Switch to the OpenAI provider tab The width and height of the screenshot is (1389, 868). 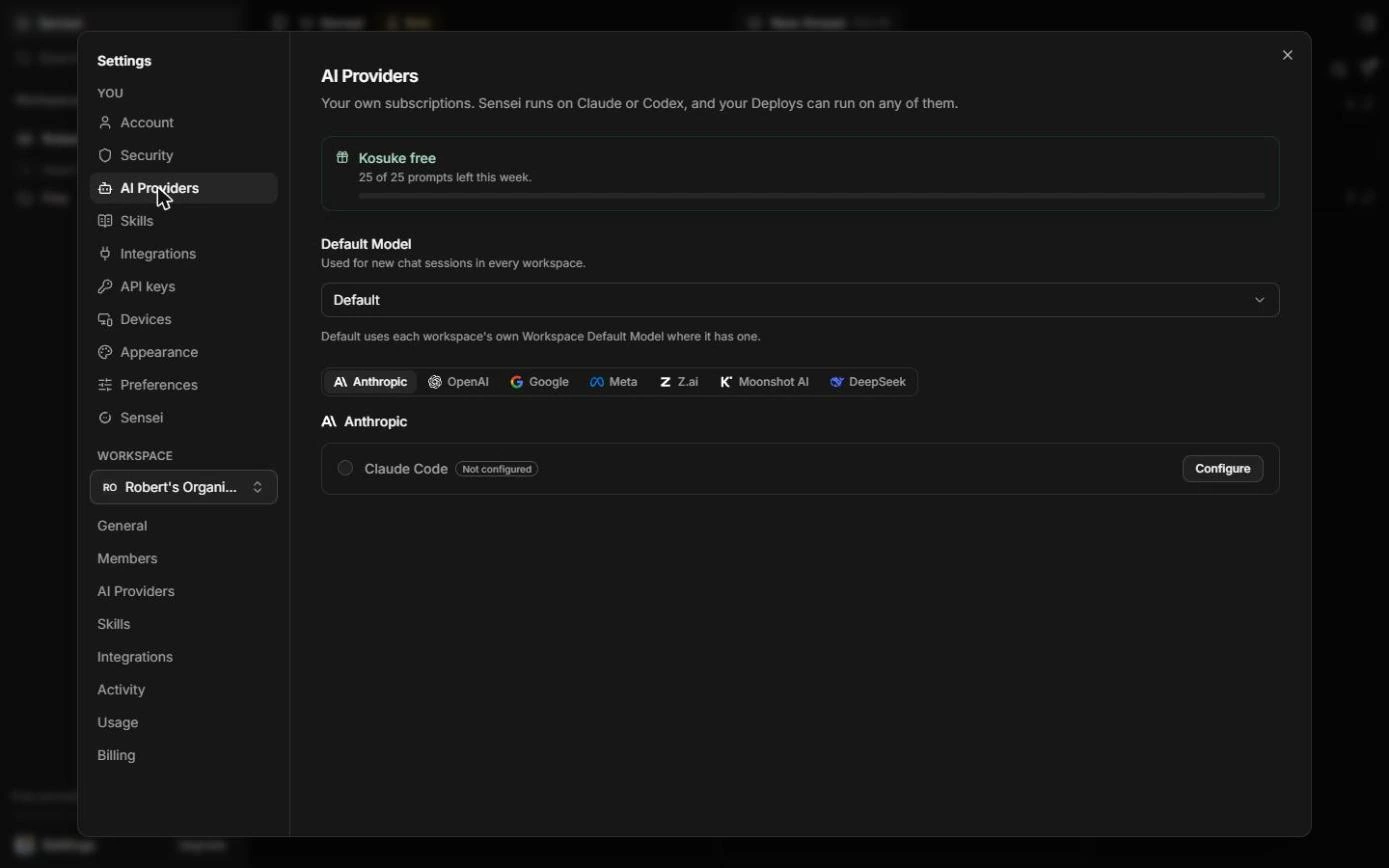point(459,382)
